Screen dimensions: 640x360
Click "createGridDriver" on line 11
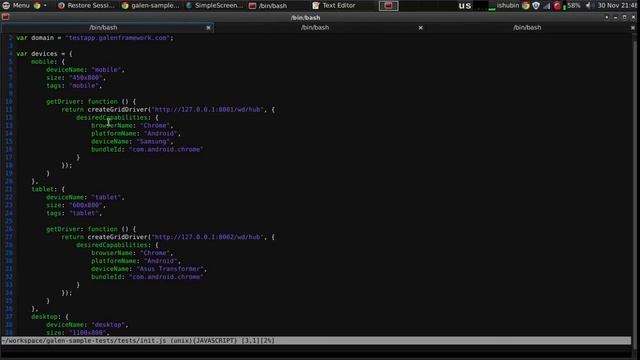click(117, 109)
